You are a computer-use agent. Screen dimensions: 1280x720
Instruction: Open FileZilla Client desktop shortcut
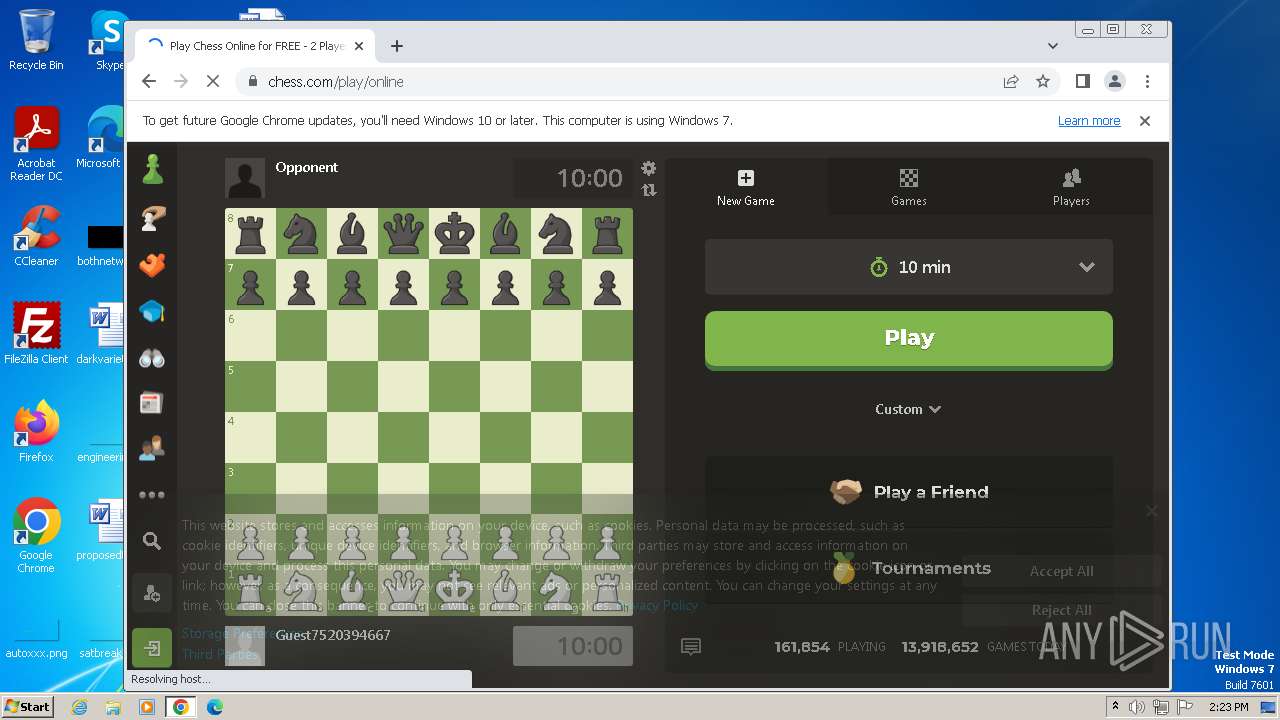[36, 334]
